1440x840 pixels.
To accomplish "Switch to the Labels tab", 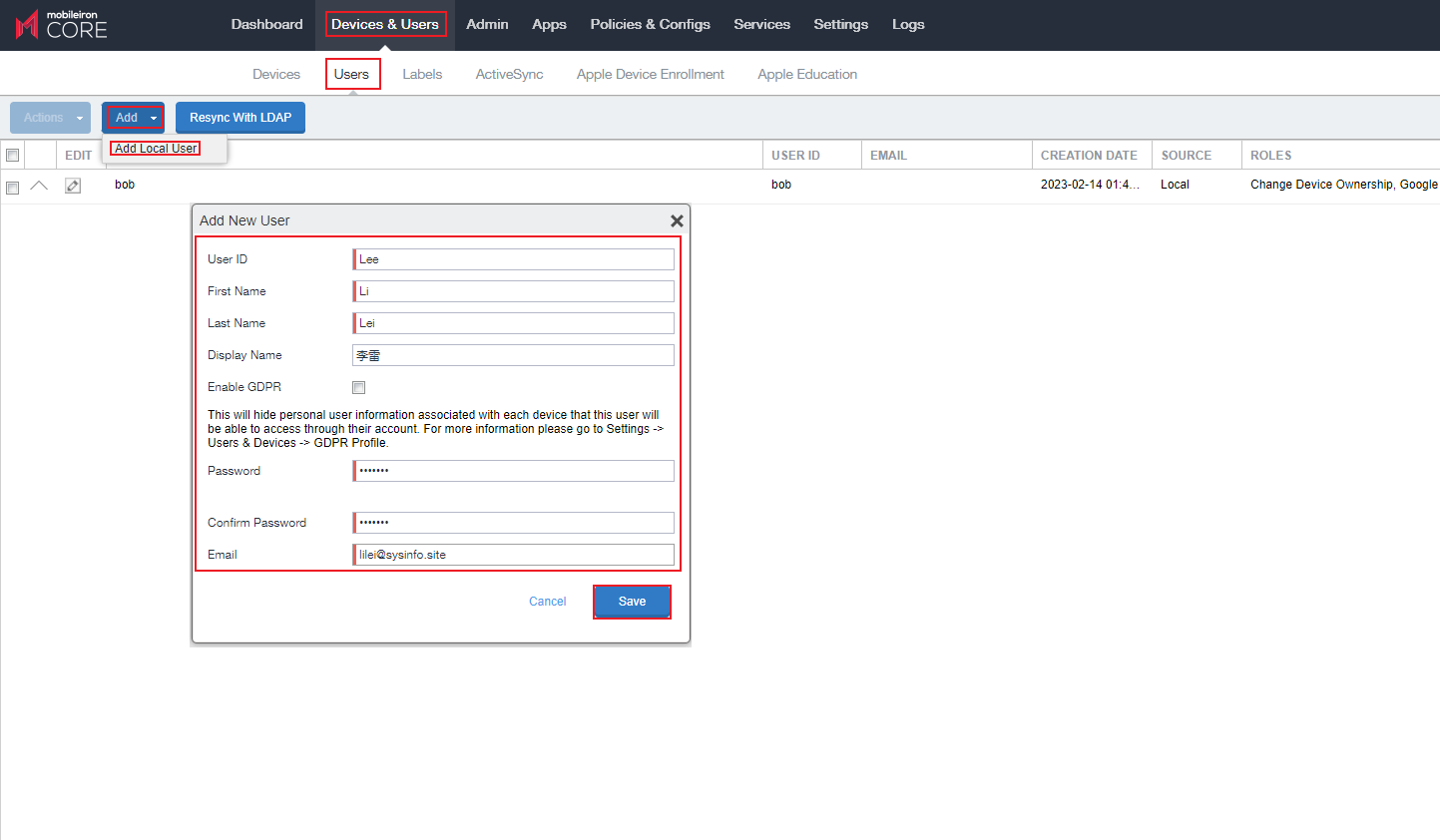I will click(x=422, y=74).
